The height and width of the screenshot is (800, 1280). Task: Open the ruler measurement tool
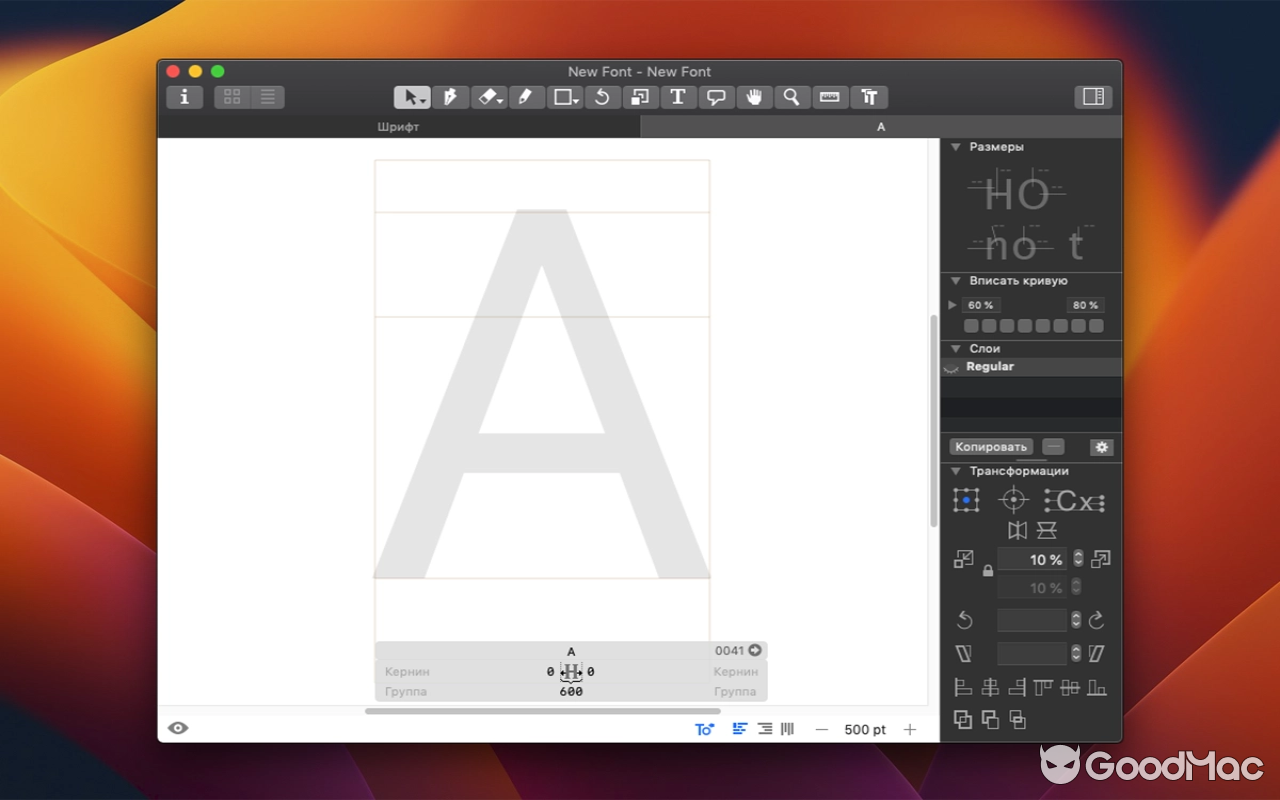[x=829, y=97]
